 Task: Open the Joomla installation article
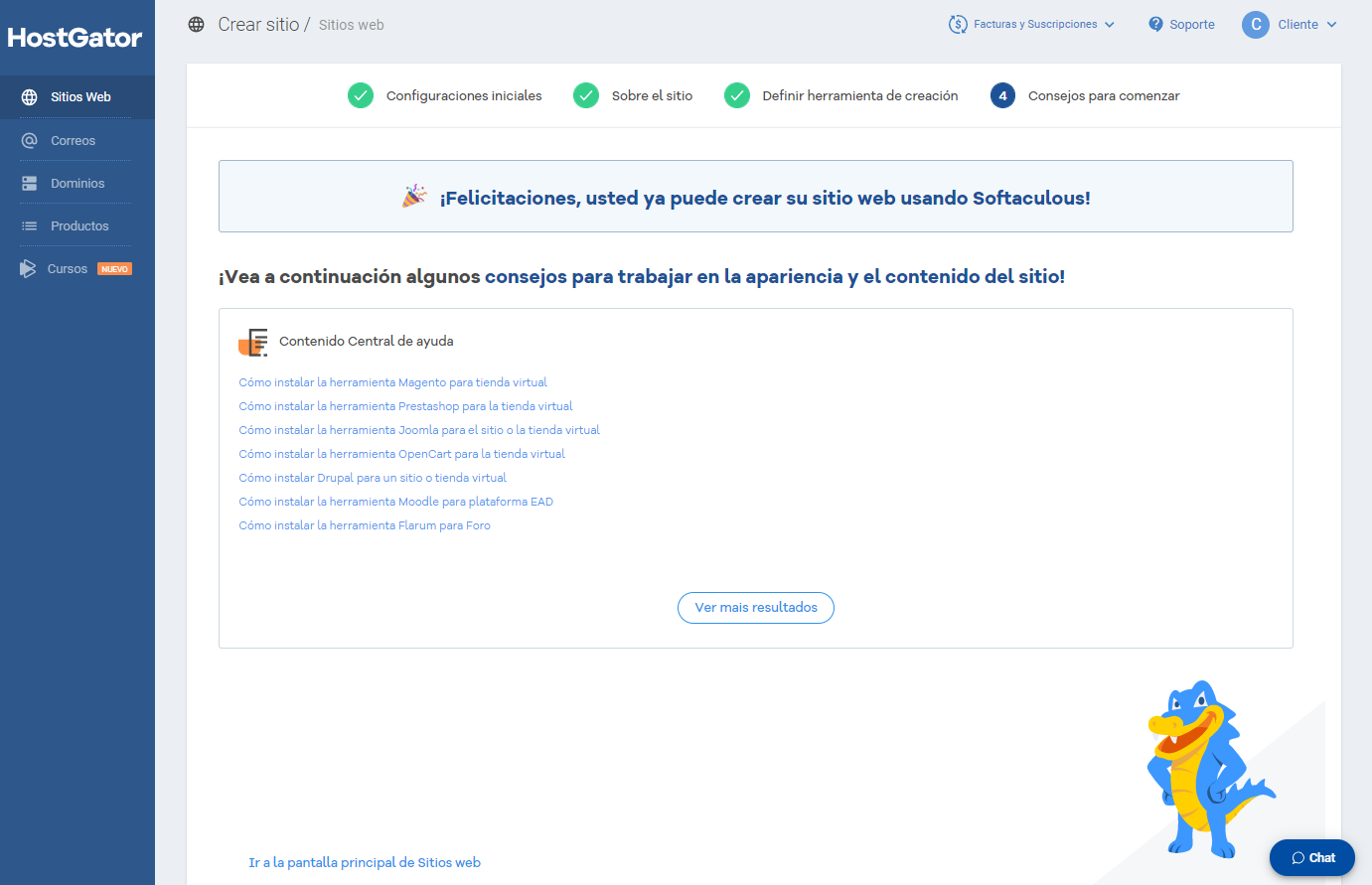point(419,430)
